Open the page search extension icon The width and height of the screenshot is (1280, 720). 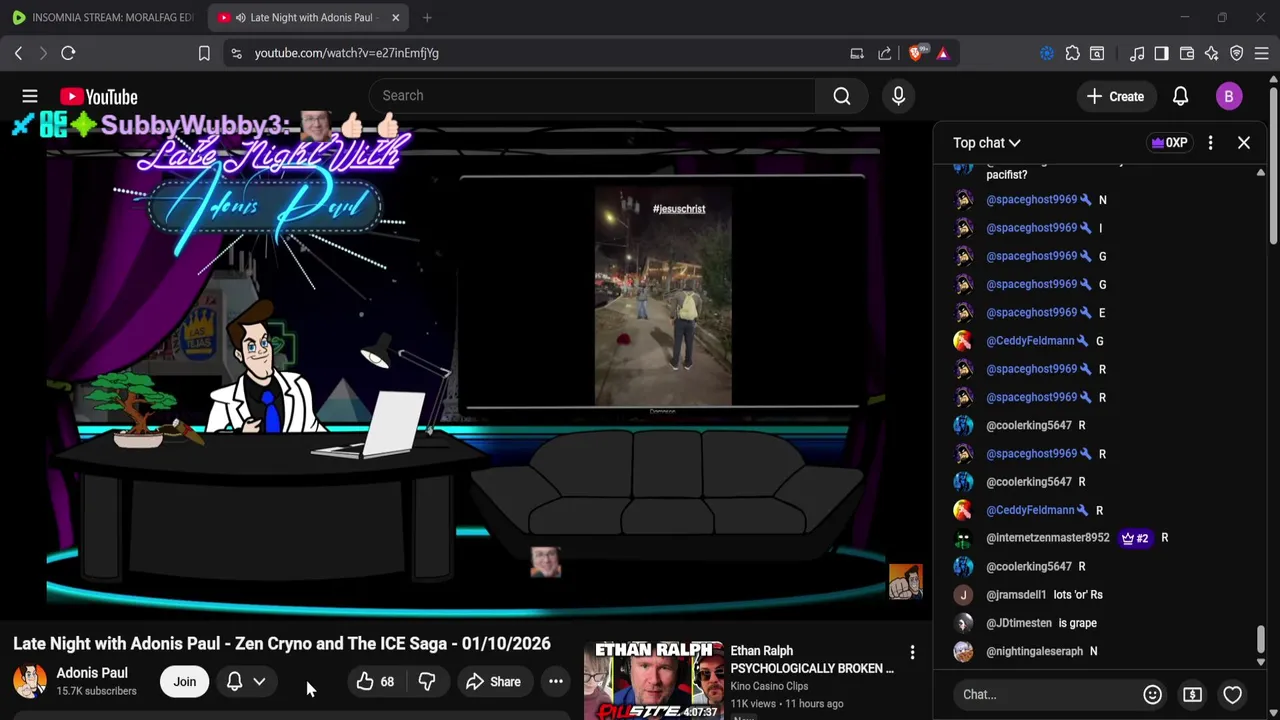(1097, 53)
